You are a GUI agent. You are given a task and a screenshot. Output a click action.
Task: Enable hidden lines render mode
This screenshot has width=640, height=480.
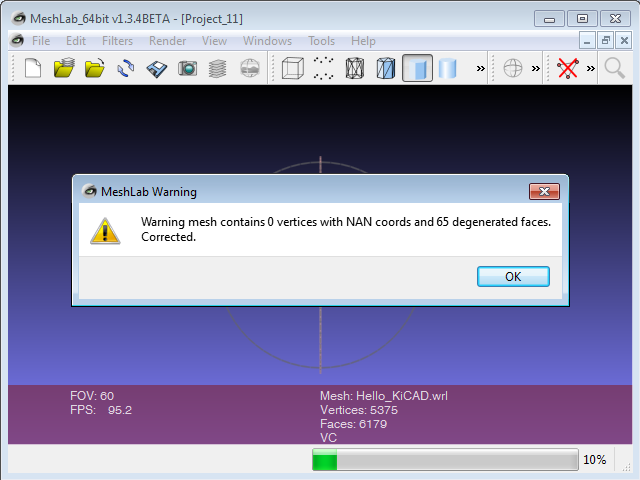386,68
